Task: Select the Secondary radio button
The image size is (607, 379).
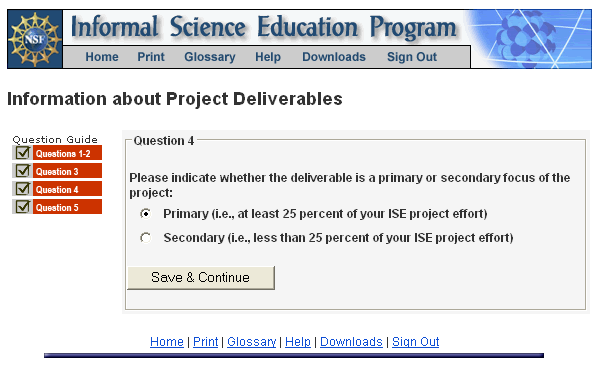Action: pyautogui.click(x=146, y=238)
